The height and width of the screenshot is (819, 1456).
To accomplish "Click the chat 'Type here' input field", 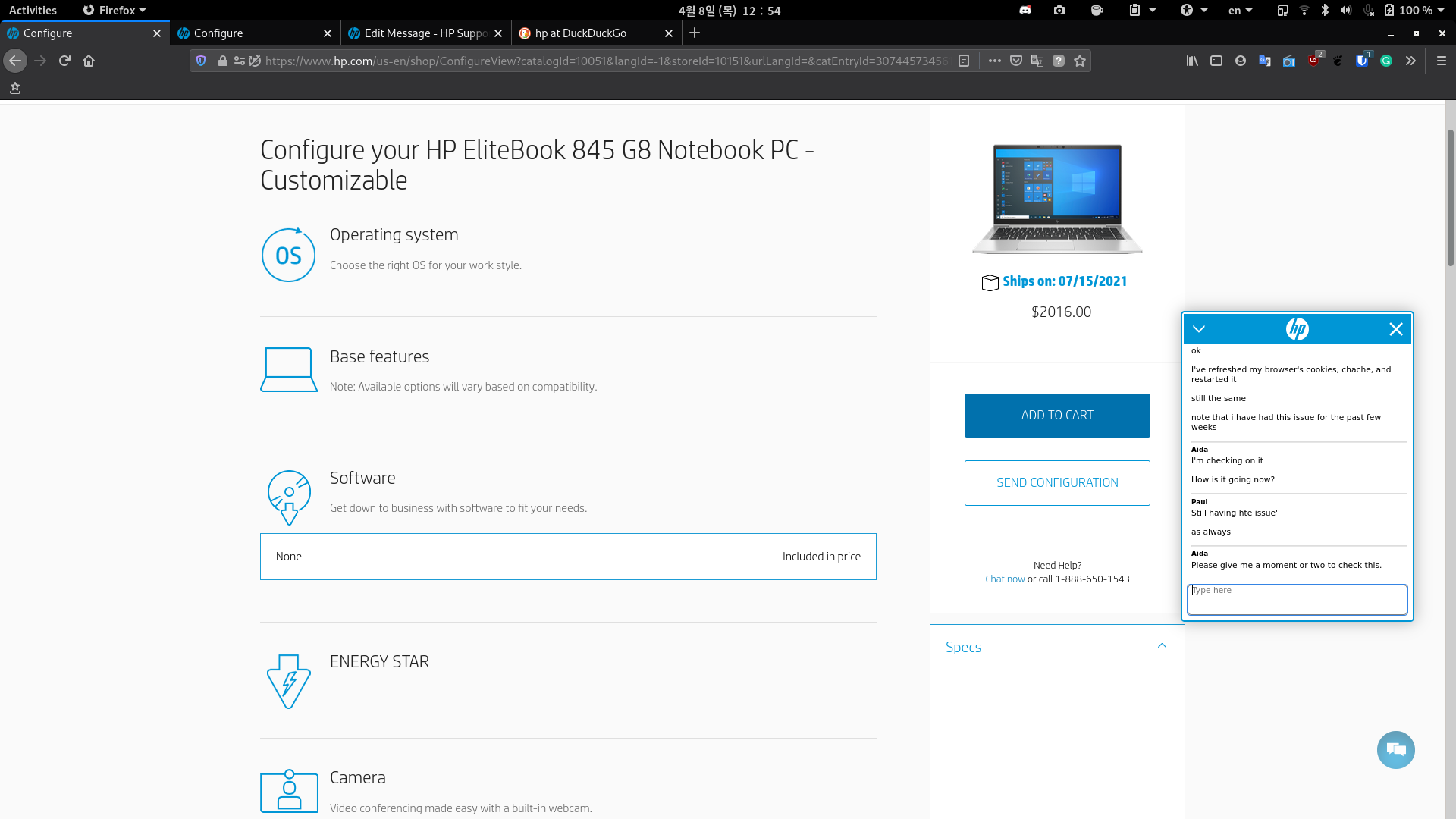I will [1297, 599].
